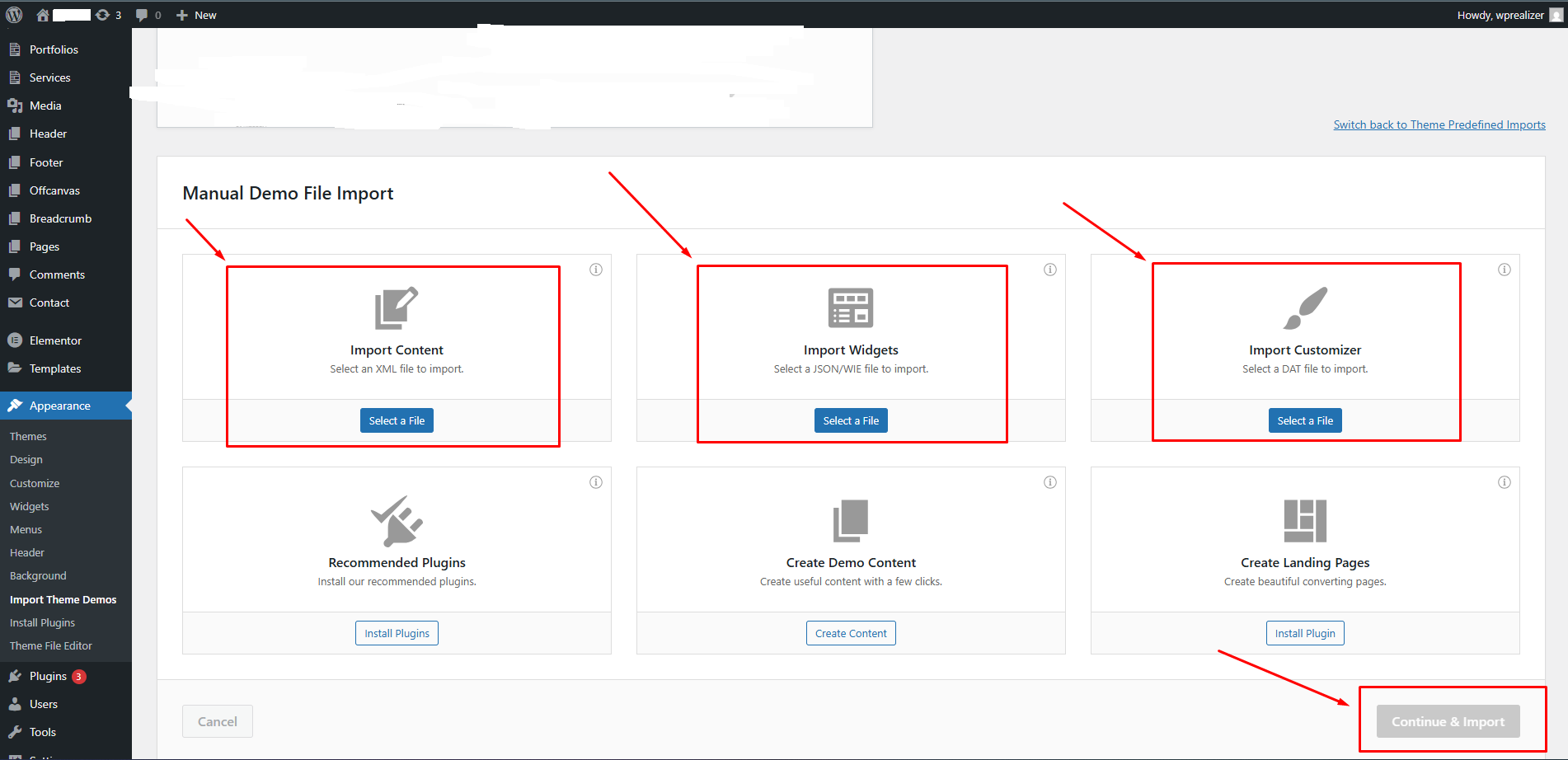
Task: Select a File for Import Widgets
Action: 851,420
